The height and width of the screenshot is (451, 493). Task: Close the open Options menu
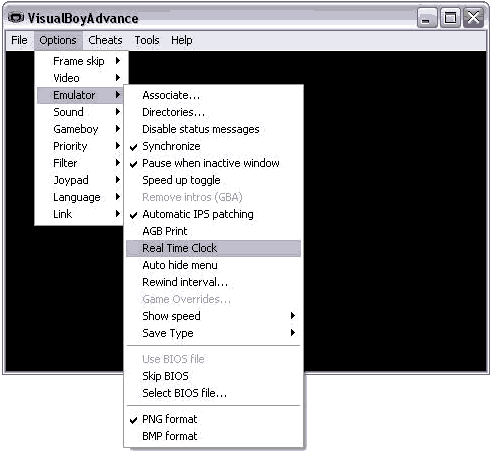(x=58, y=40)
